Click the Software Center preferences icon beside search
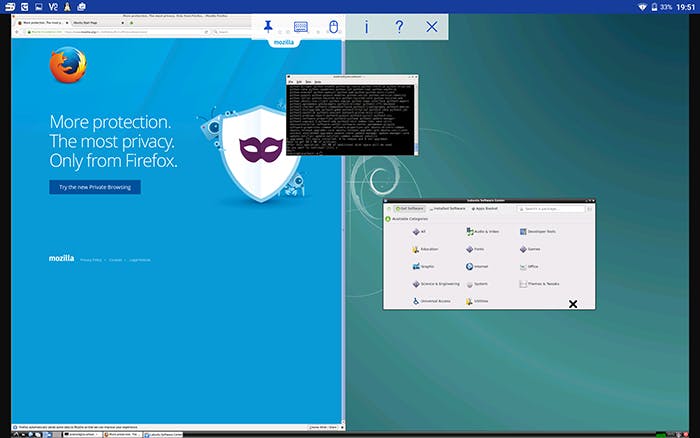Image resolution: width=700 pixels, height=438 pixels. tap(589, 209)
